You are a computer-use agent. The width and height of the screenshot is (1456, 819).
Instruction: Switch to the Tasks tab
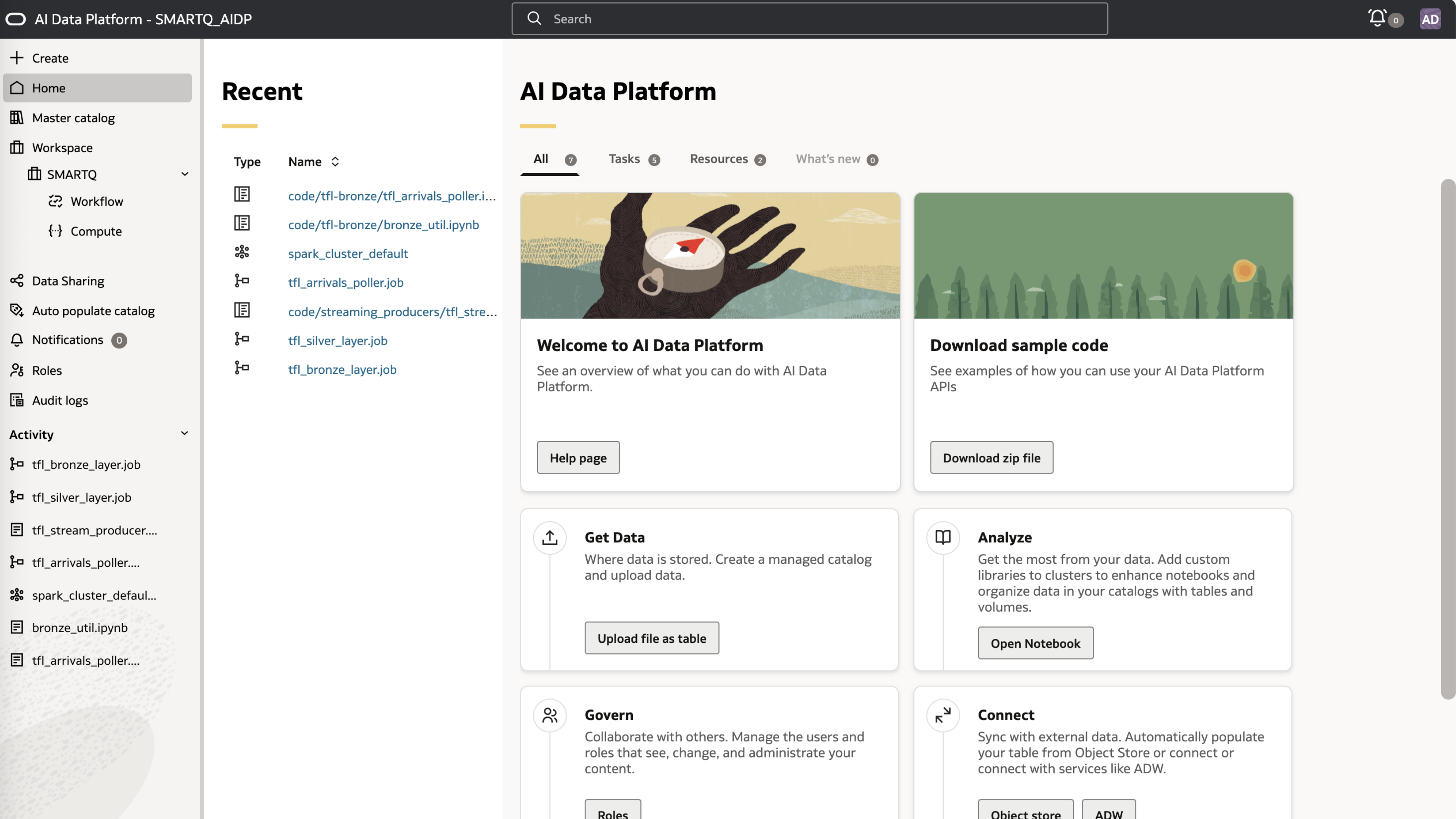click(634, 159)
